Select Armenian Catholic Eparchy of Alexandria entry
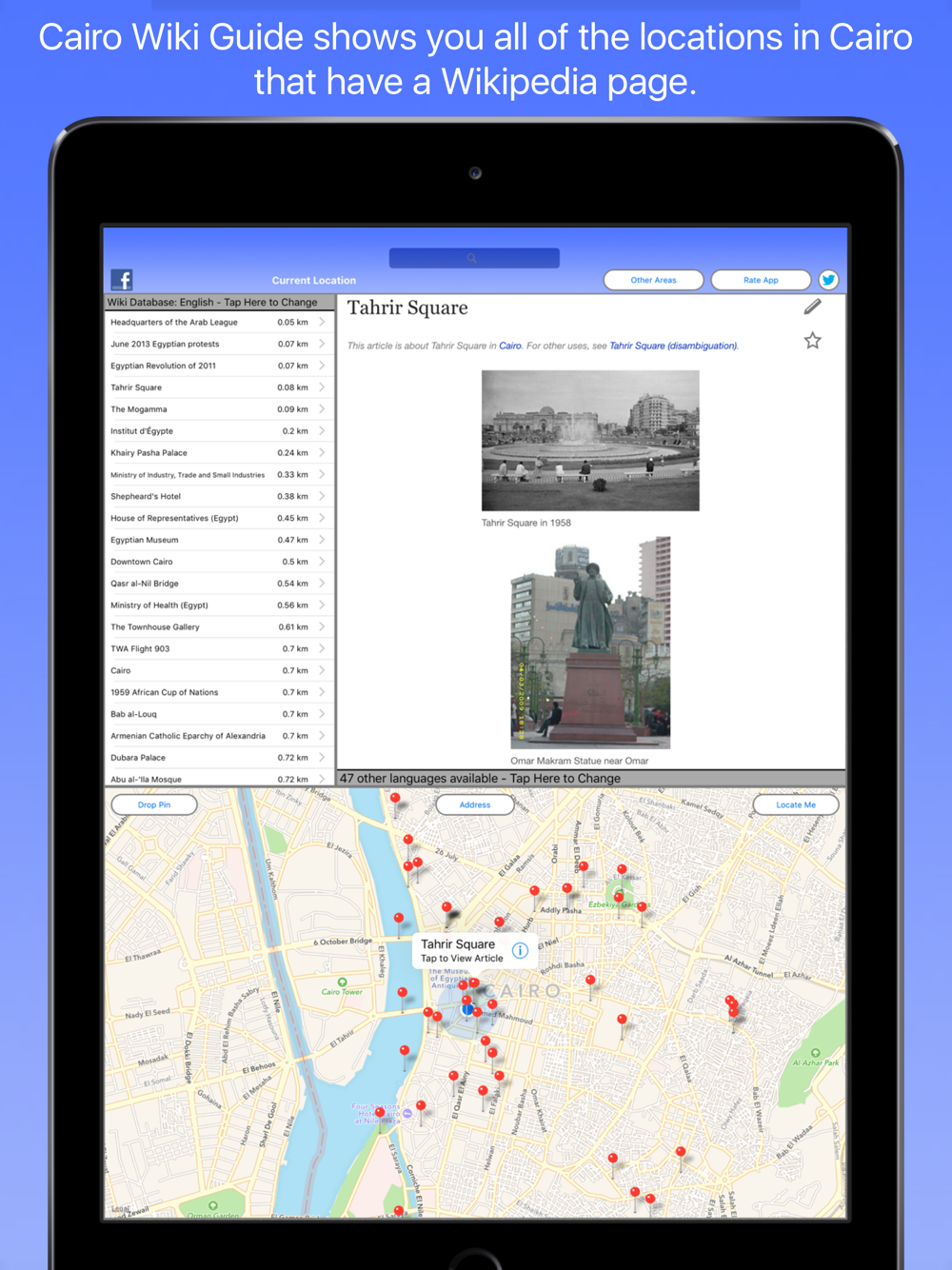The height and width of the screenshot is (1270, 952). pos(219,736)
